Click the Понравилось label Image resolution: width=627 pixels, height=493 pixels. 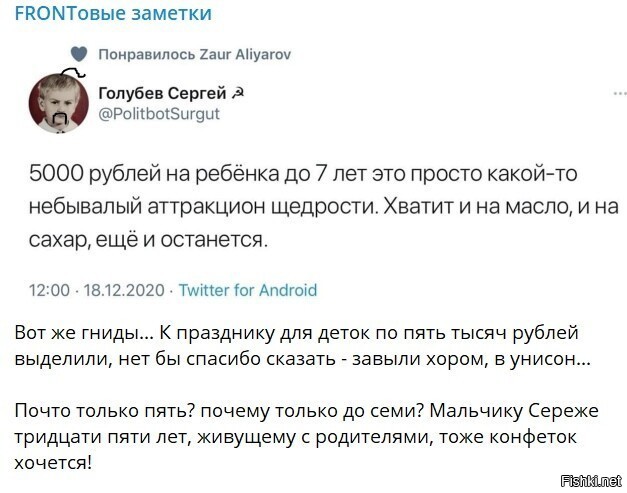coord(146,54)
